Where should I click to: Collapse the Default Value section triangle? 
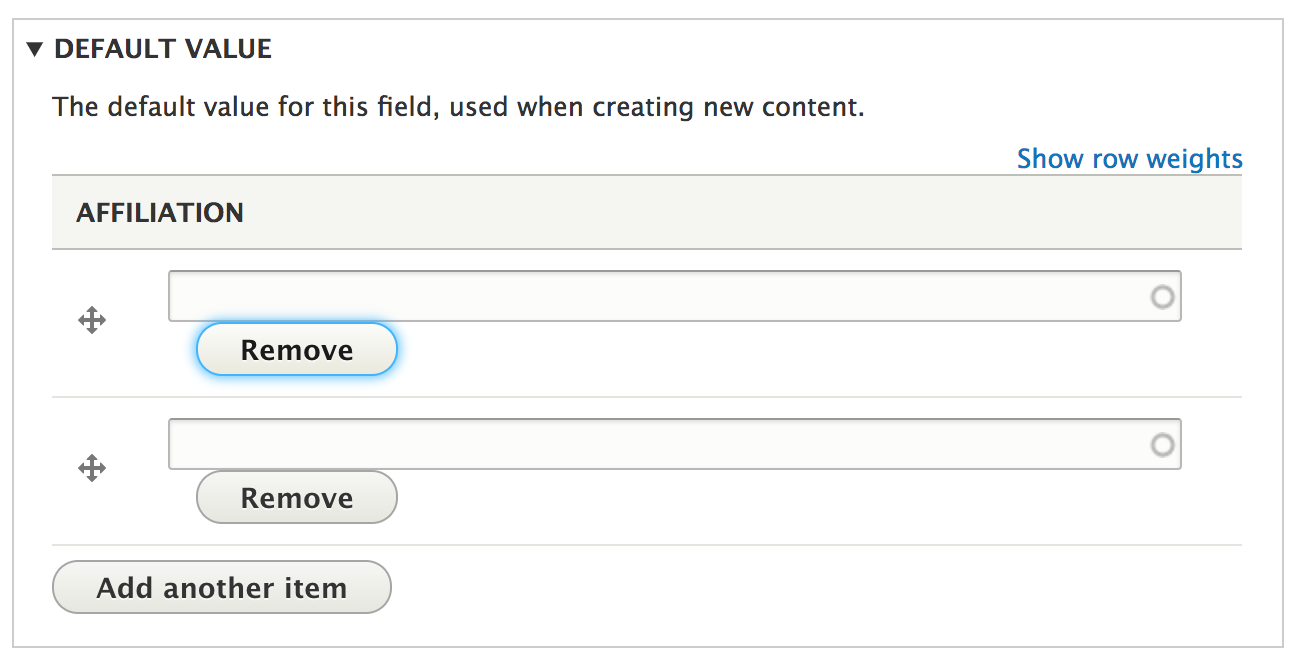(36, 49)
